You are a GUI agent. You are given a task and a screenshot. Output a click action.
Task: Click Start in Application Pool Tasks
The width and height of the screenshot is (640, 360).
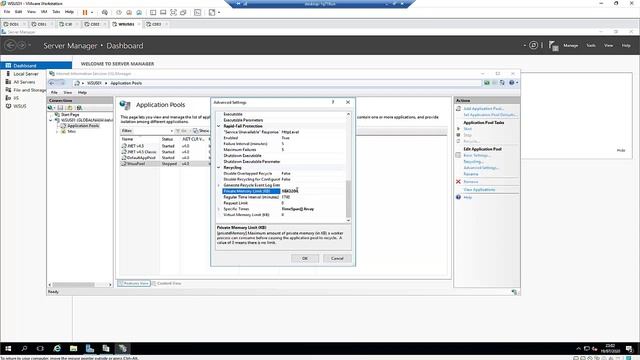(467, 129)
